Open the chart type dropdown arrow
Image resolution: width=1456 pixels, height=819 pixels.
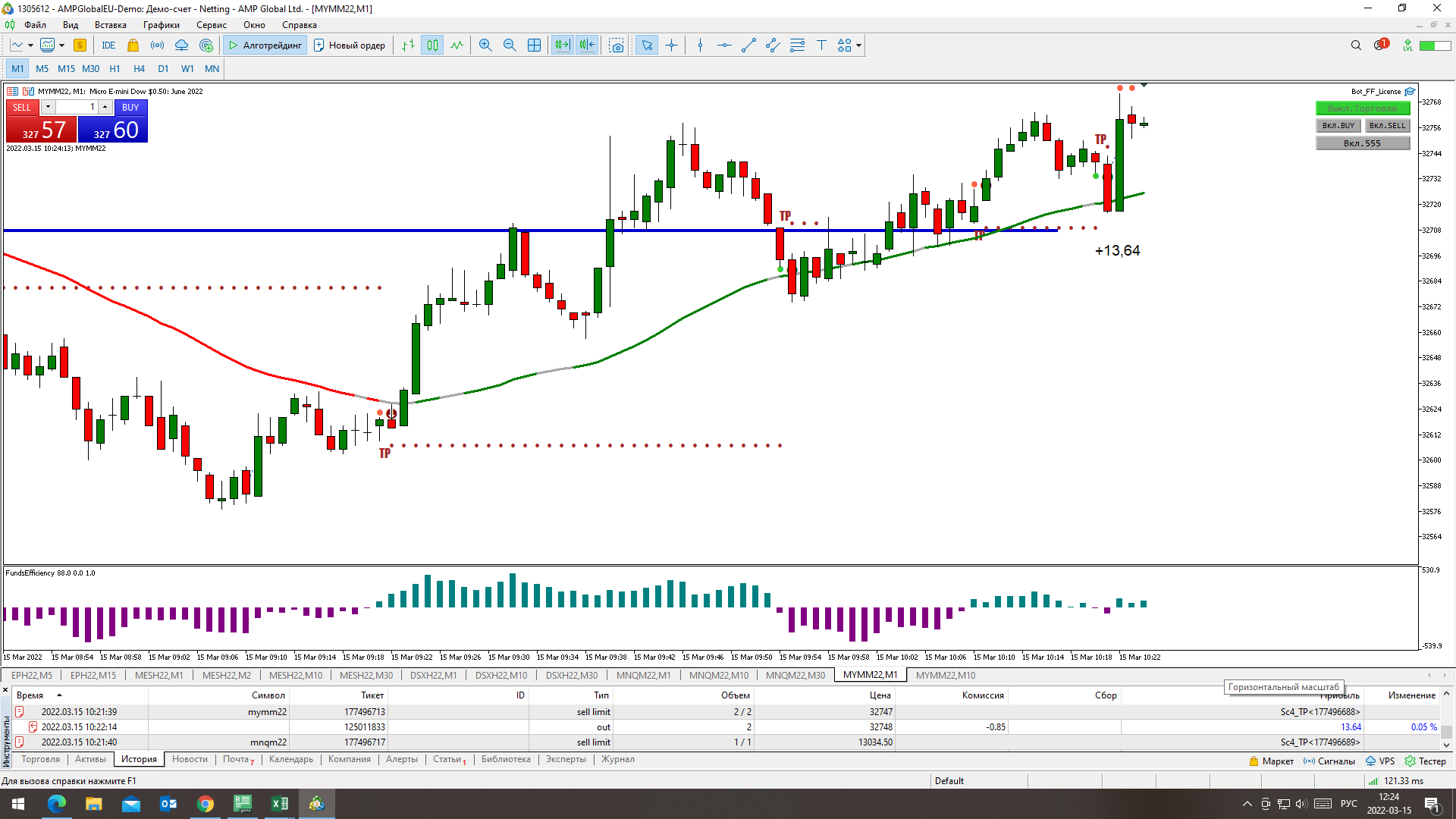pos(30,45)
